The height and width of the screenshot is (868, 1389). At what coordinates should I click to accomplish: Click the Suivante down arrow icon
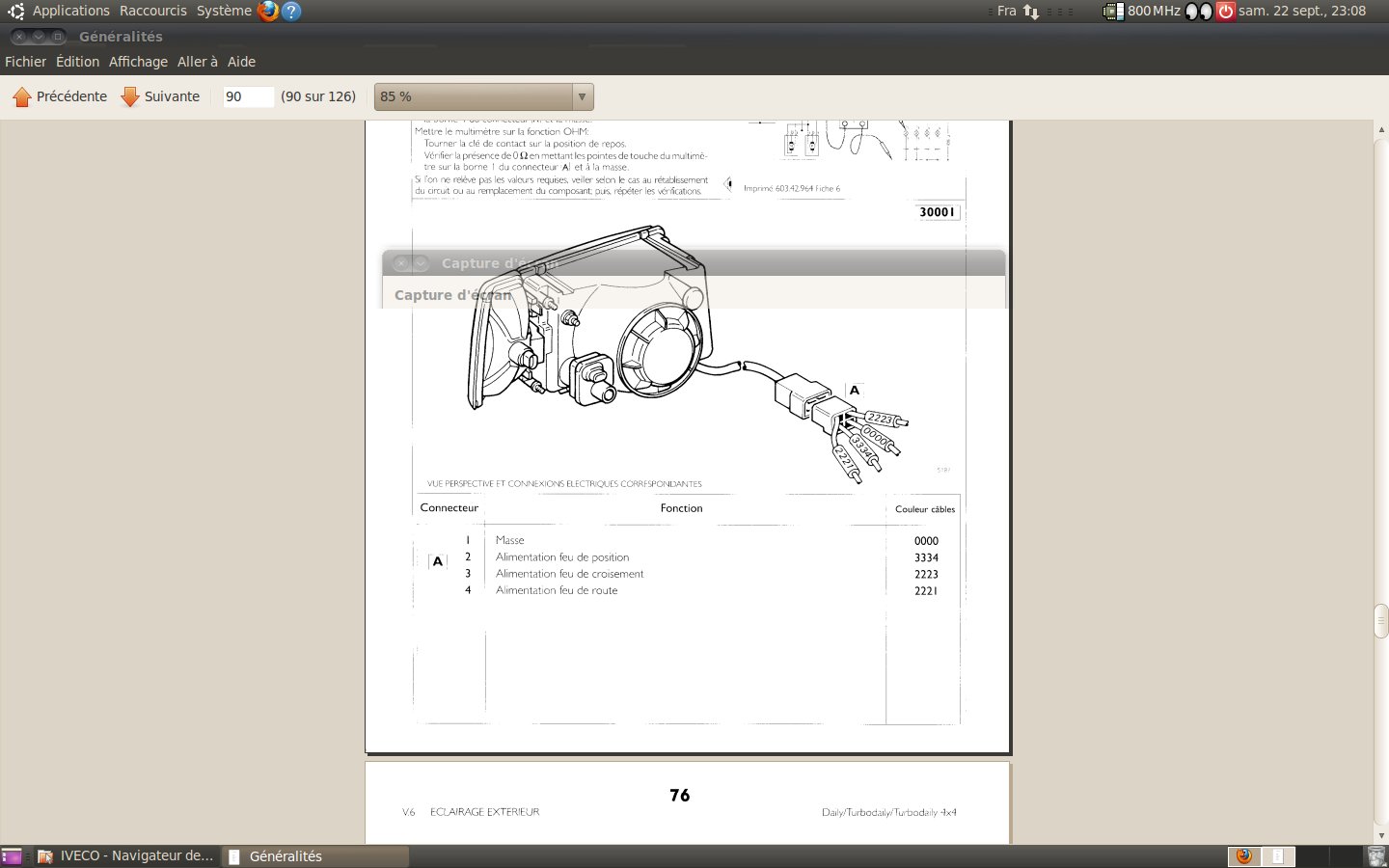[130, 97]
